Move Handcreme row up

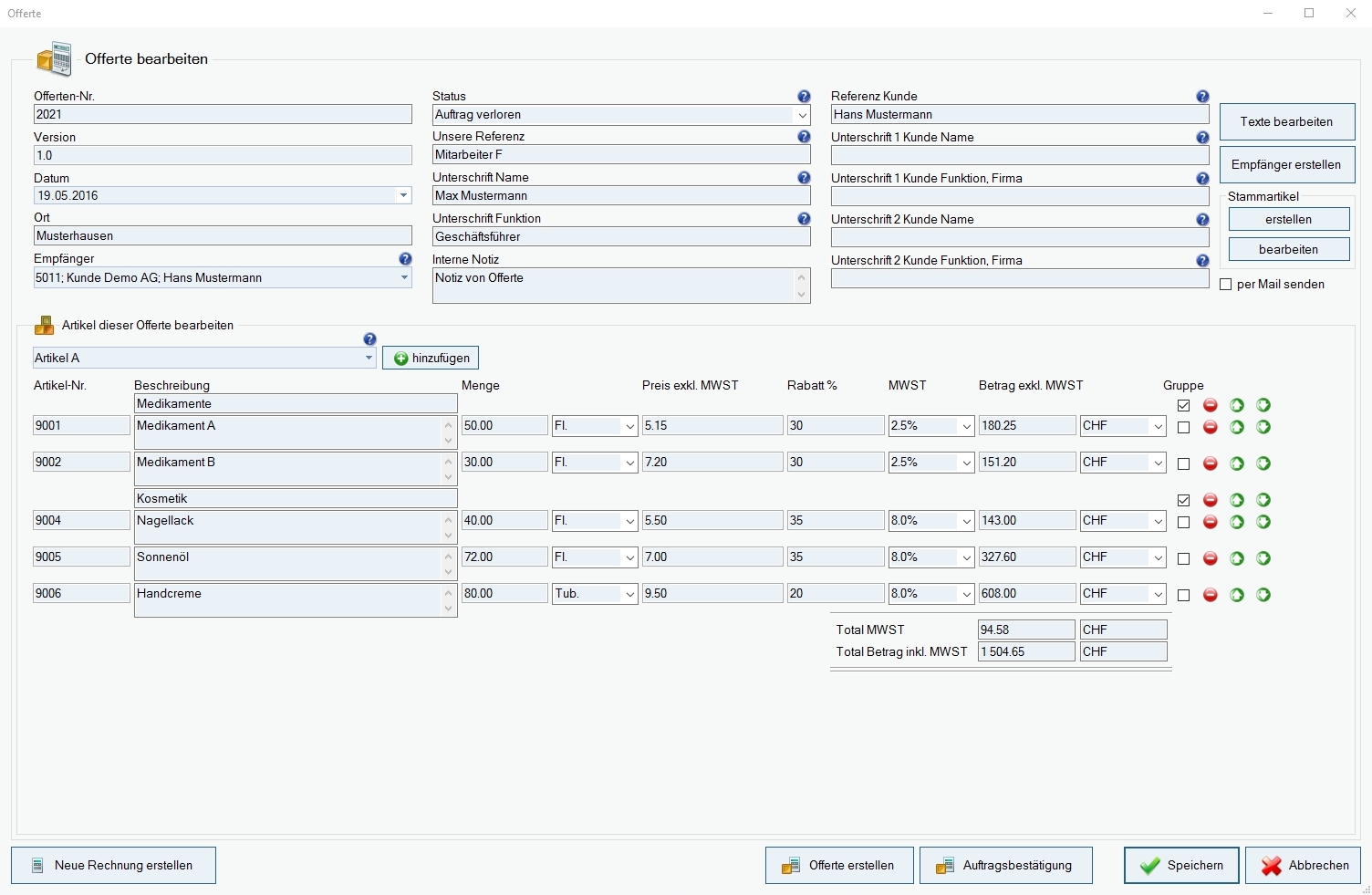pos(1237,595)
